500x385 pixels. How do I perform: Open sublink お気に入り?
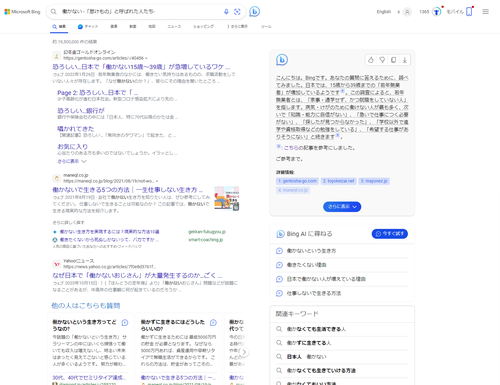[73, 146]
